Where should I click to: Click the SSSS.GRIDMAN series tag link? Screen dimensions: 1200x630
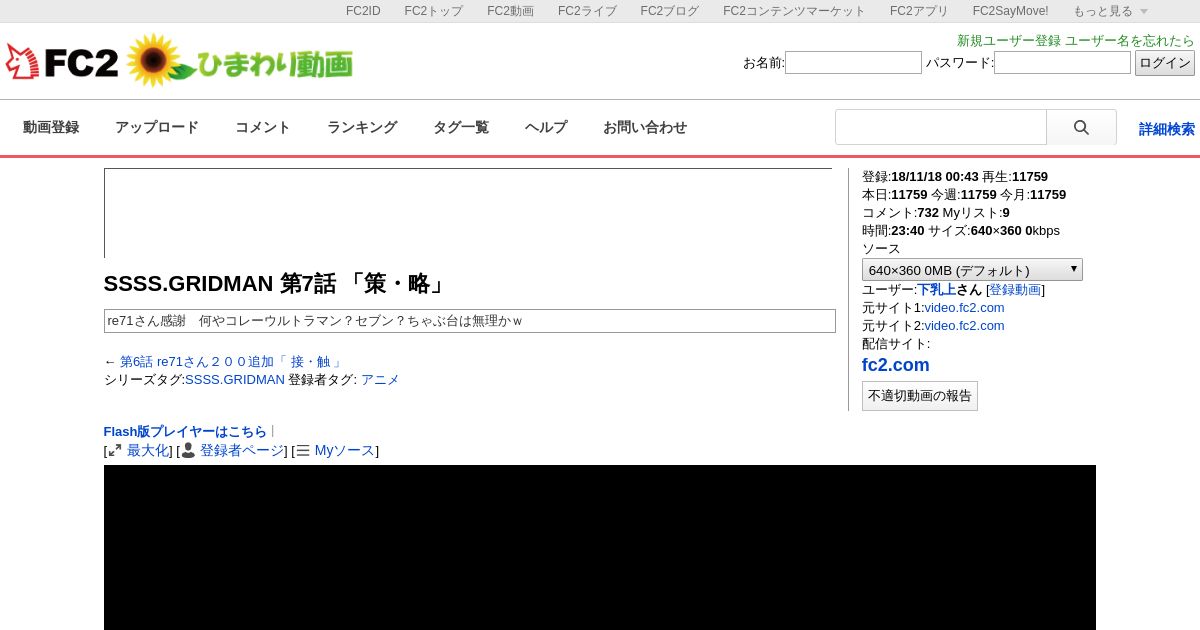(x=235, y=380)
